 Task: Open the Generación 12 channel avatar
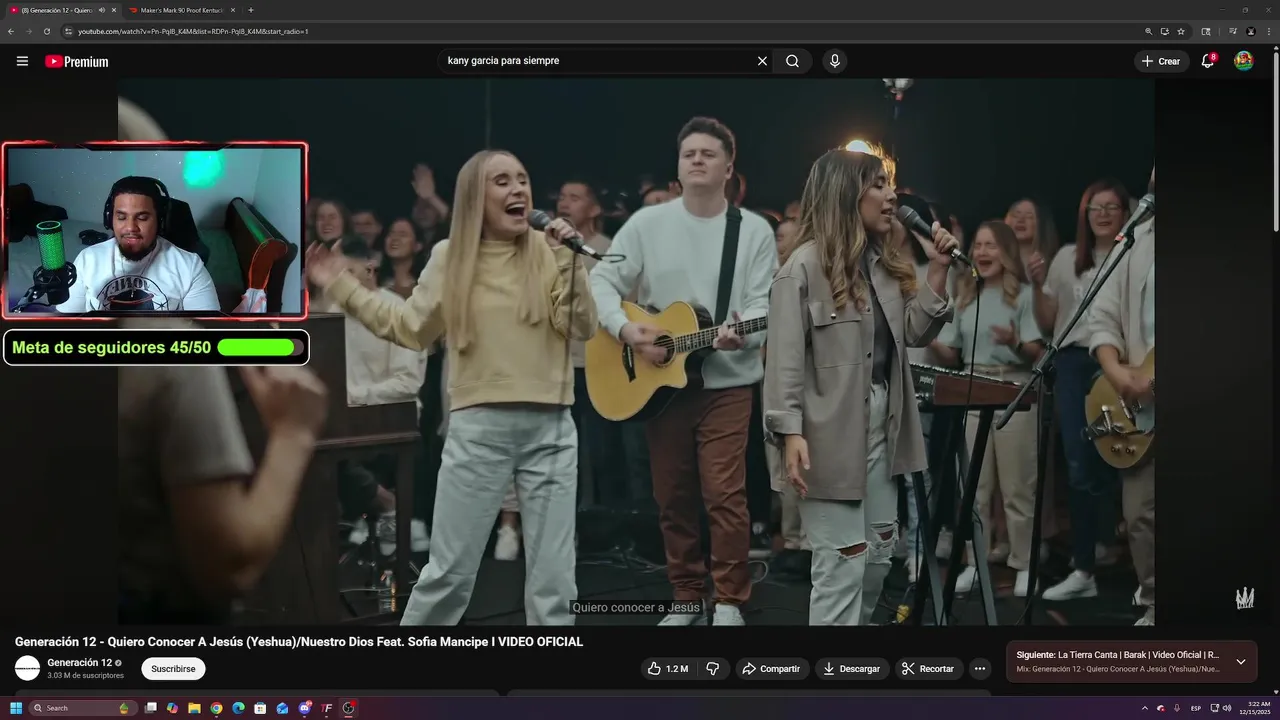[27, 668]
